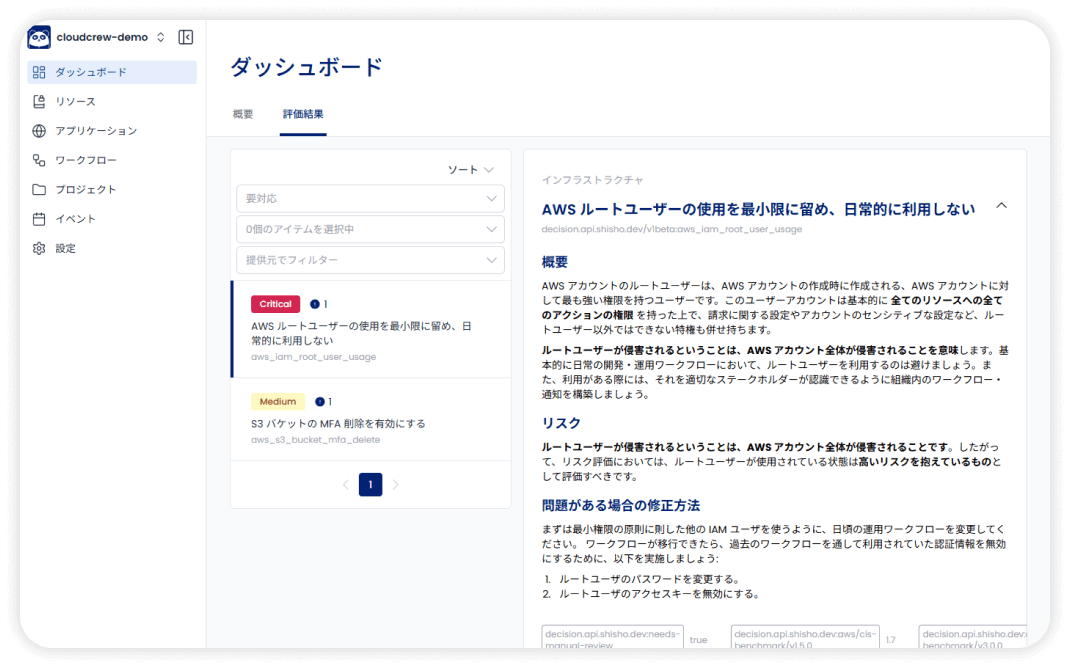Click the リソース clipboard icon

click(x=39, y=102)
